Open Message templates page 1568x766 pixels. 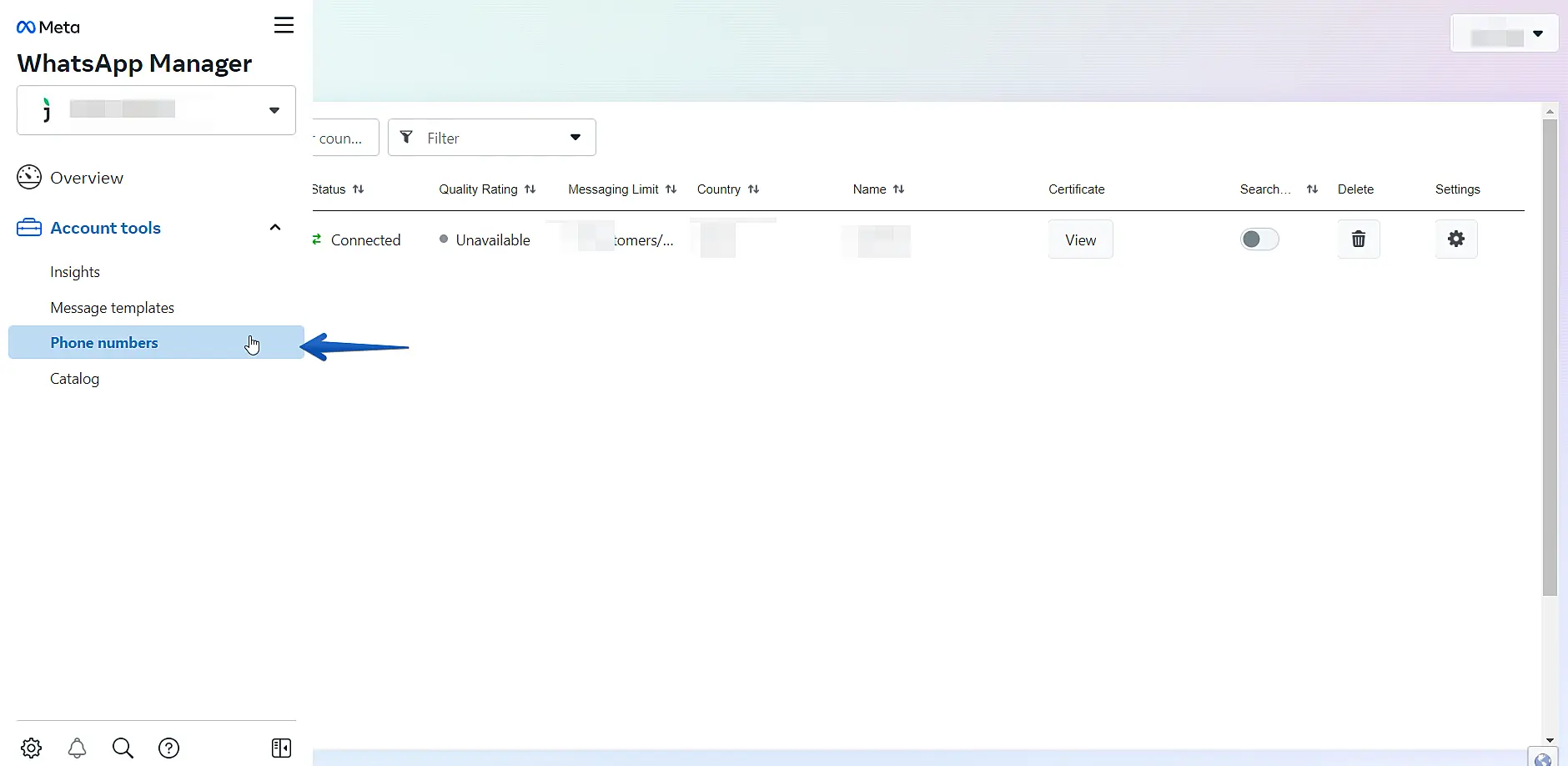point(112,308)
